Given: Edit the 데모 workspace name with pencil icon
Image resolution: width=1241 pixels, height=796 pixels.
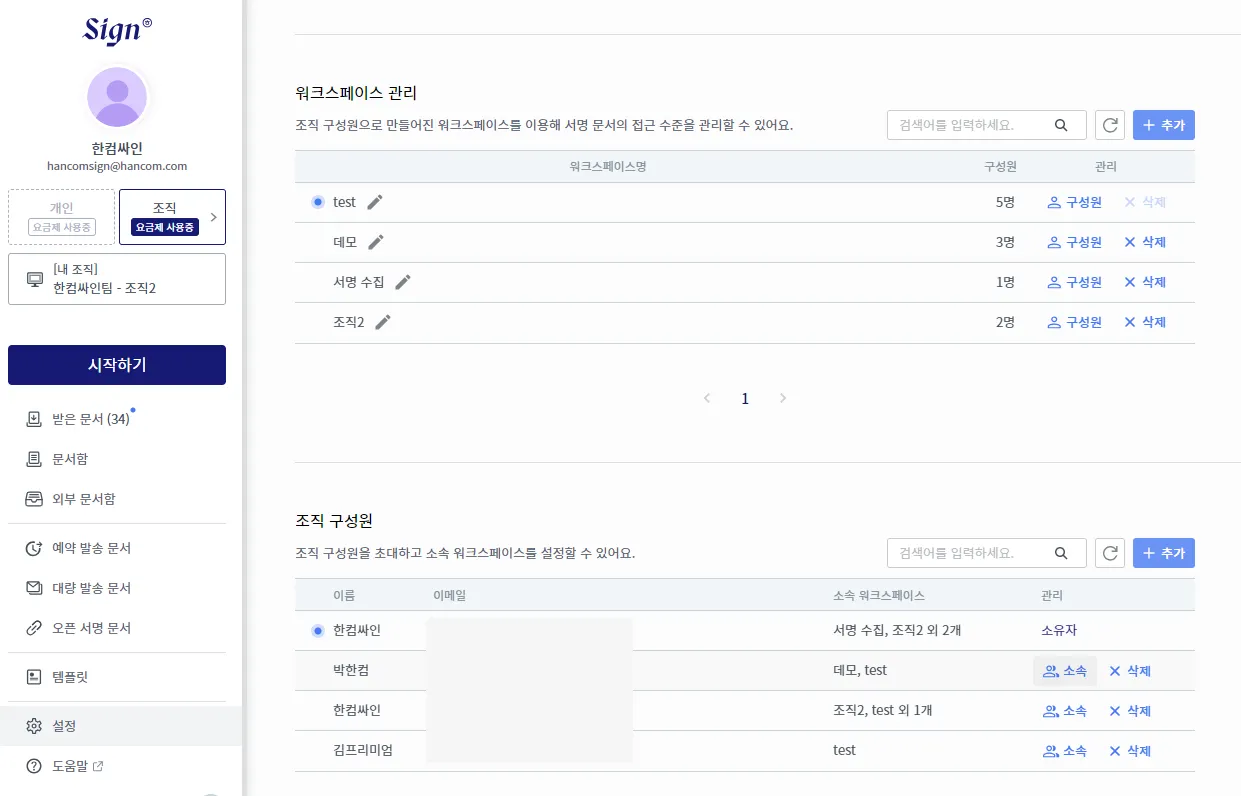Looking at the screenshot, I should click(376, 242).
